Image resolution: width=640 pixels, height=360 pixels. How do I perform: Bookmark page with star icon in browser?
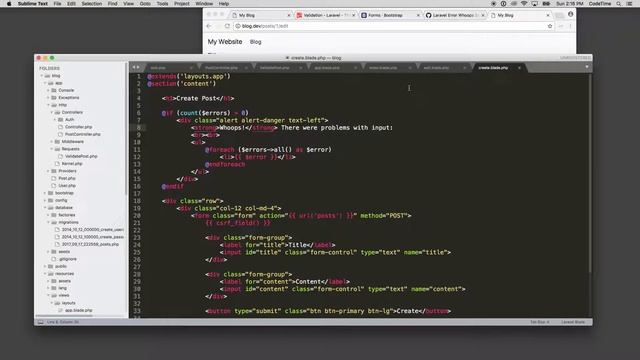click(x=550, y=26)
